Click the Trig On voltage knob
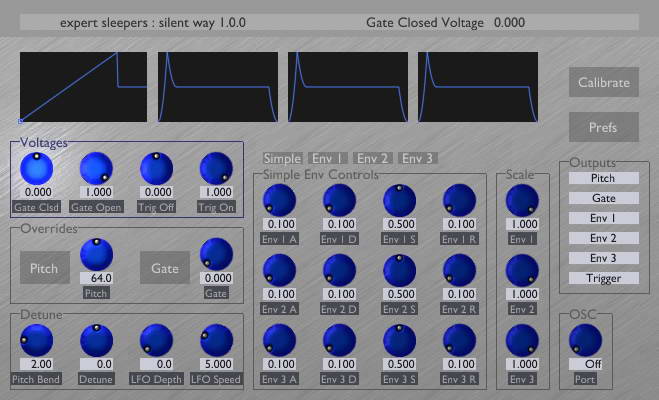The width and height of the screenshot is (659, 400). 216,168
